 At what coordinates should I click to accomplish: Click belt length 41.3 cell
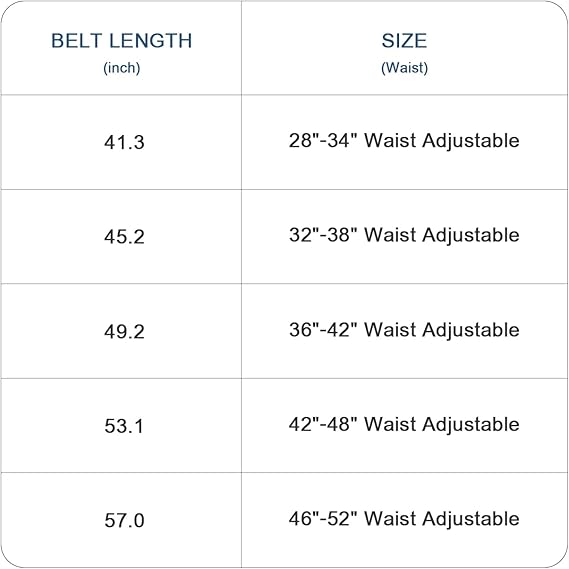(x=124, y=142)
